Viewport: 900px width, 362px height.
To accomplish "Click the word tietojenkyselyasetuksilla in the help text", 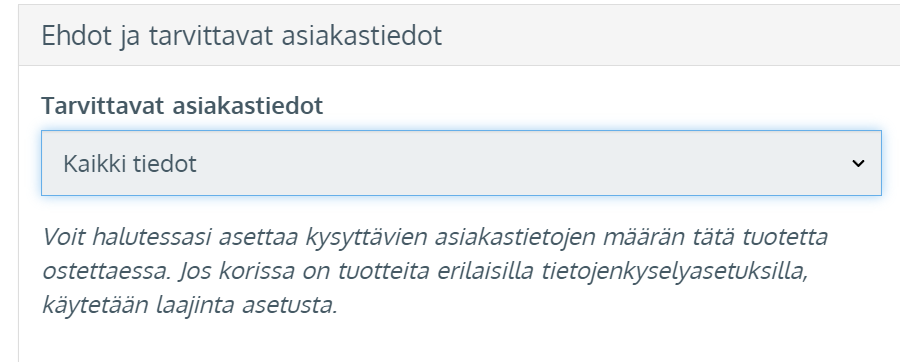I will pos(675,271).
